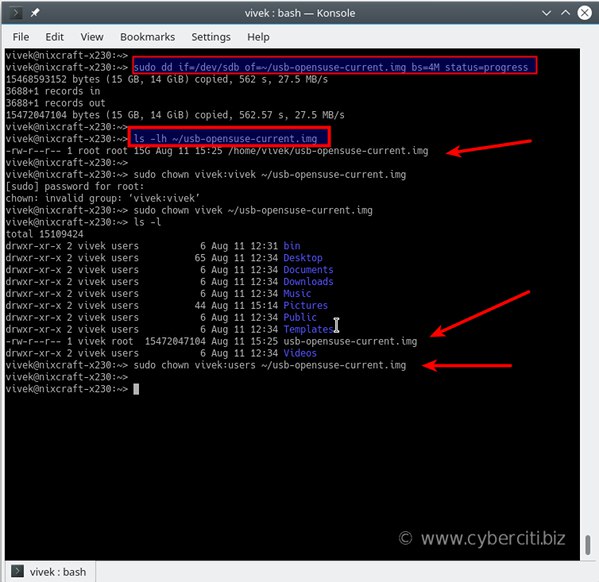Close the Konsole window
The width and height of the screenshot is (599, 582).
pos(584,13)
